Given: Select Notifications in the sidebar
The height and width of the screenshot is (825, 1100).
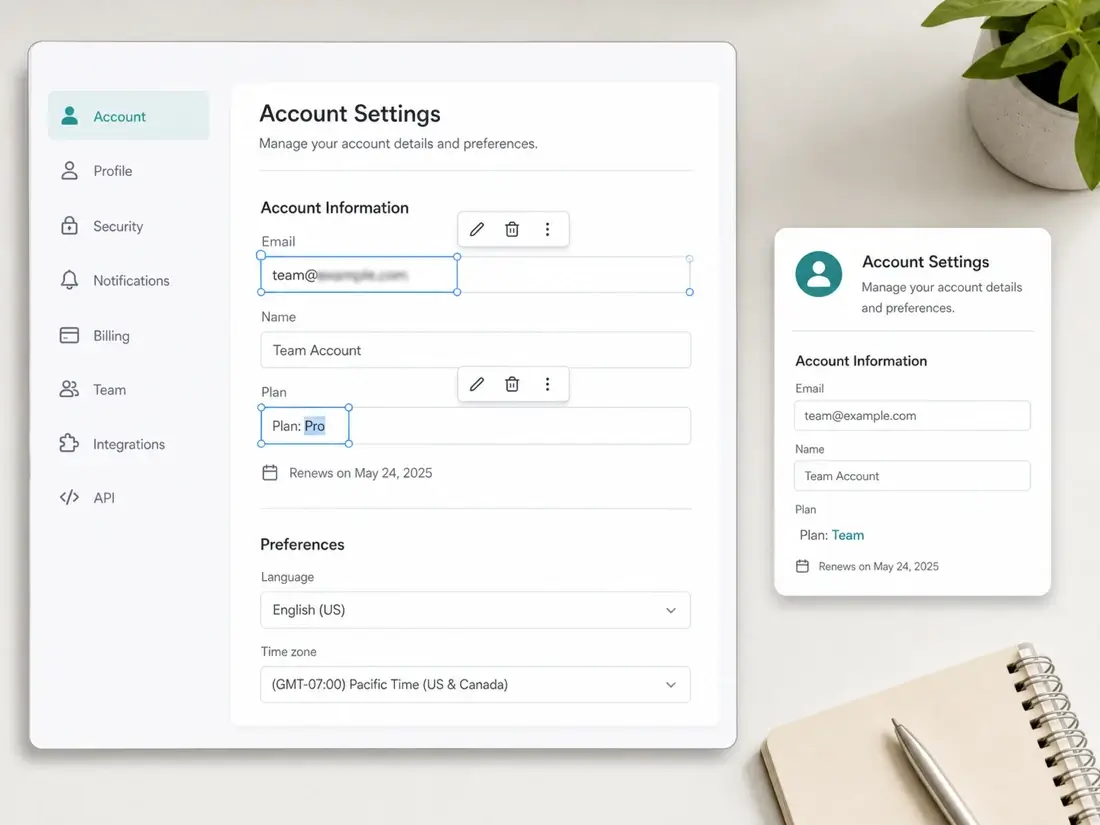Looking at the screenshot, I should click(x=128, y=281).
